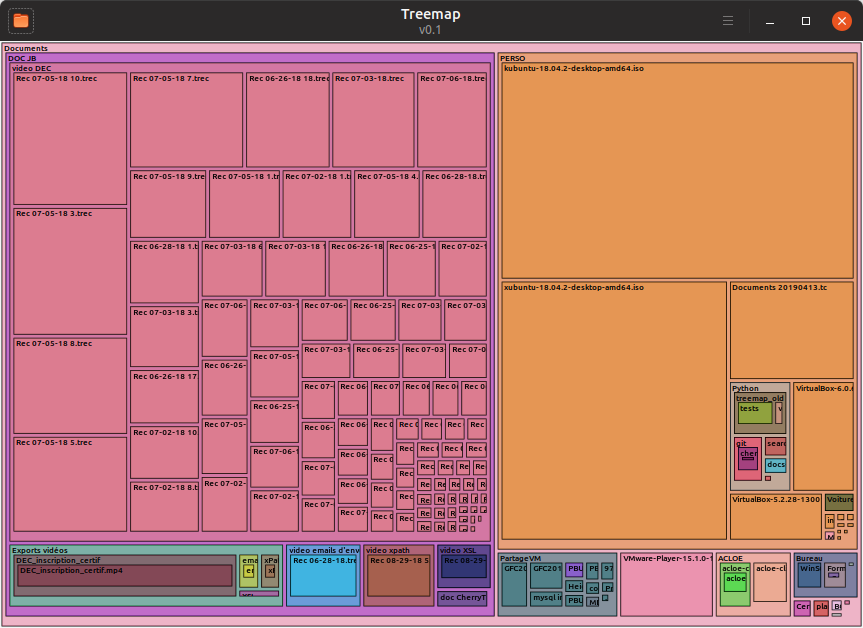Open the folder chooser icon in header

21,21
